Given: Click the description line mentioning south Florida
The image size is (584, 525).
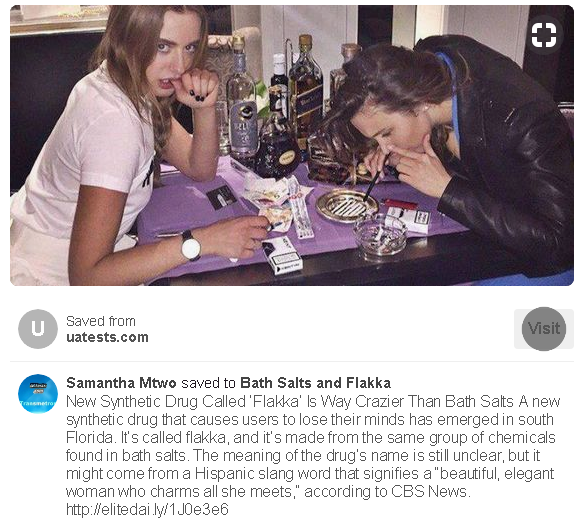Looking at the screenshot, I should click(x=310, y=420).
